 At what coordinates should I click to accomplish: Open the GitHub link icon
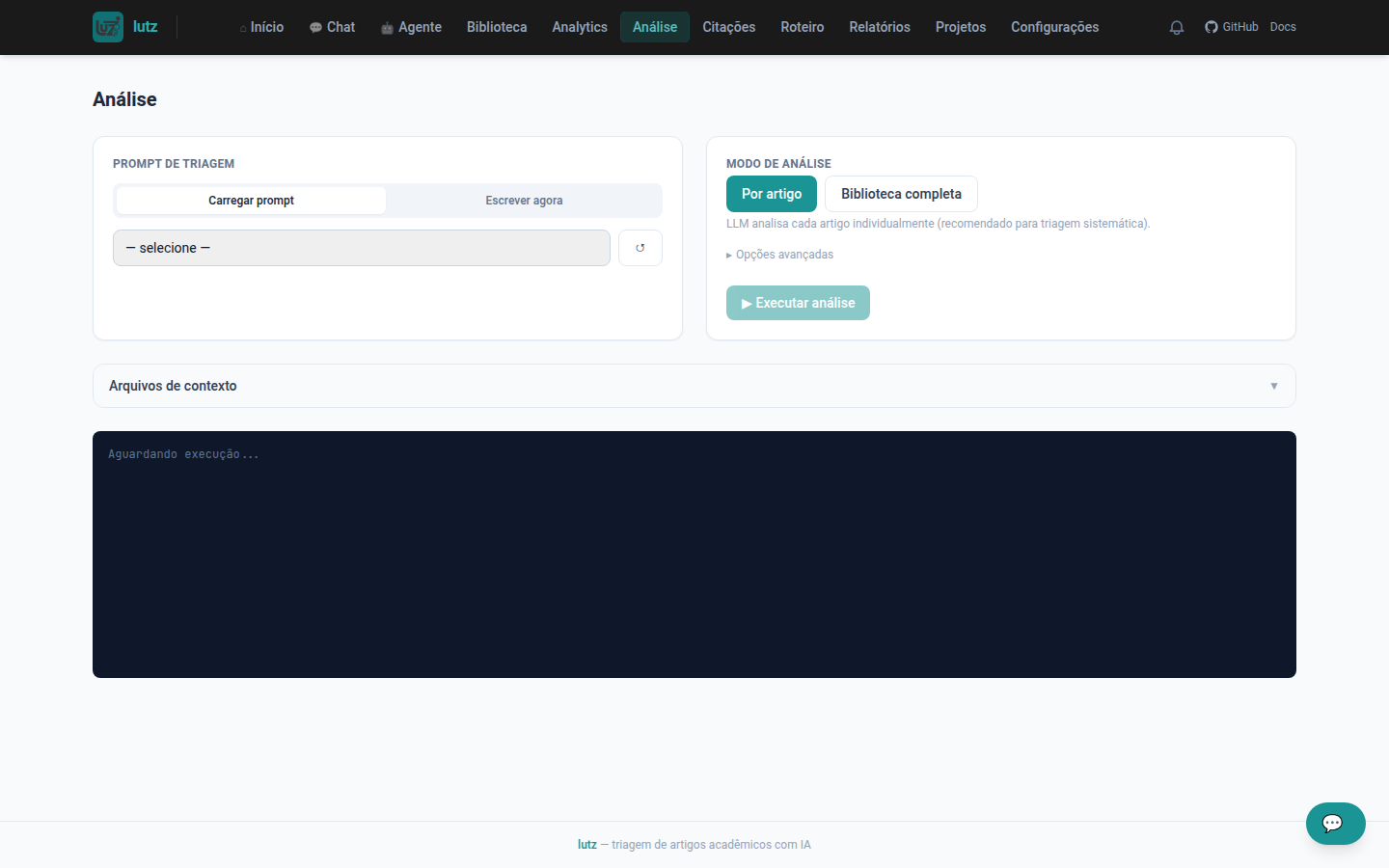(x=1212, y=27)
